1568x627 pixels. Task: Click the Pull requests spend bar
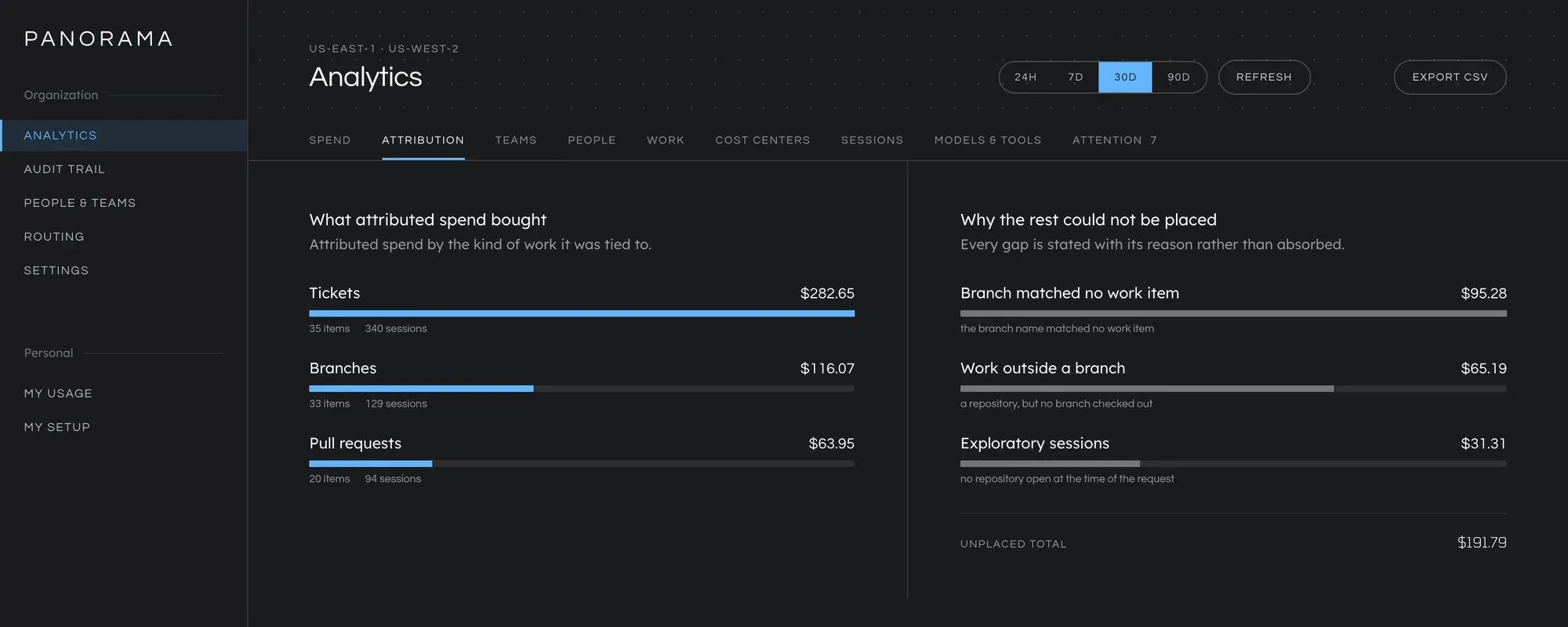582,464
